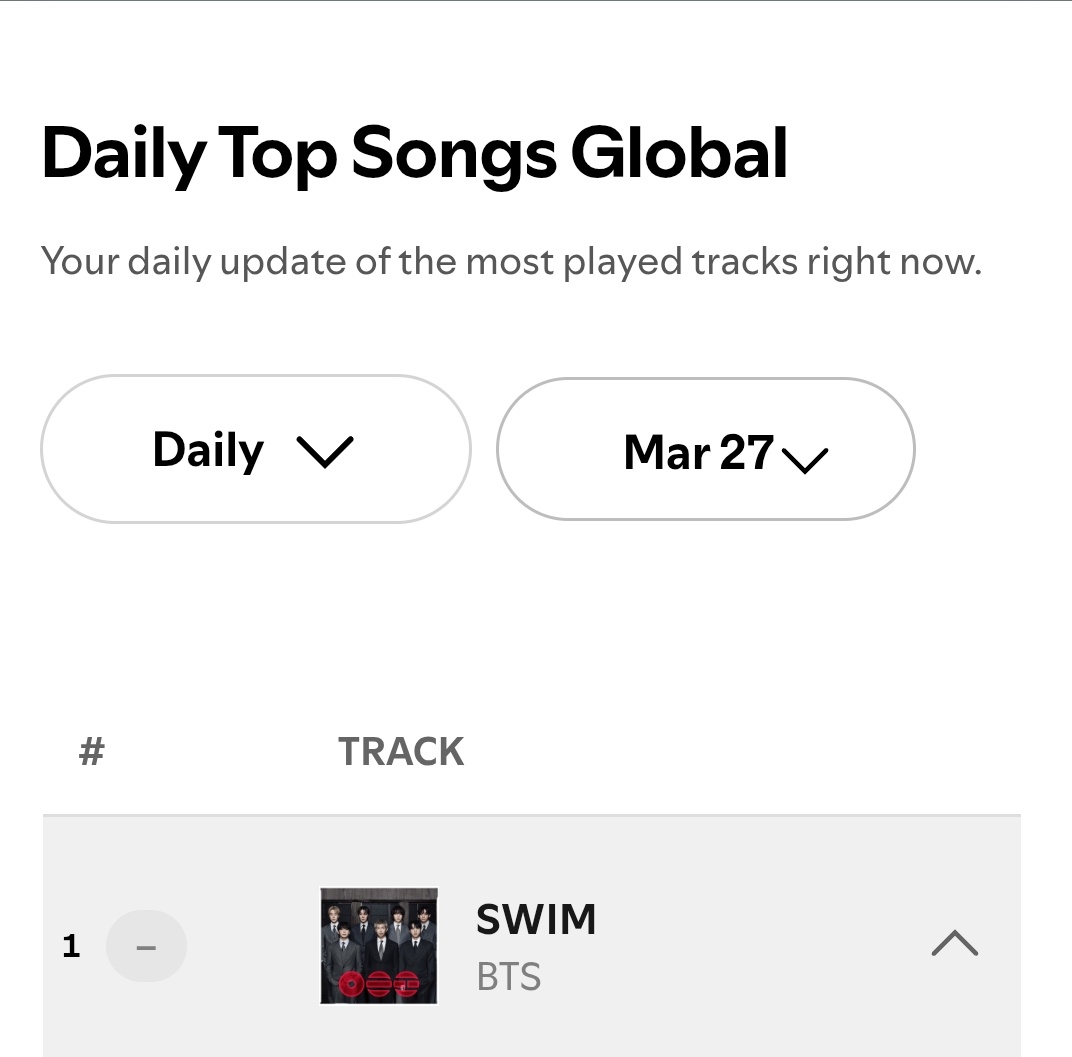Click the daily update subtitle text
The height and width of the screenshot is (1057, 1072).
pyautogui.click(x=511, y=262)
